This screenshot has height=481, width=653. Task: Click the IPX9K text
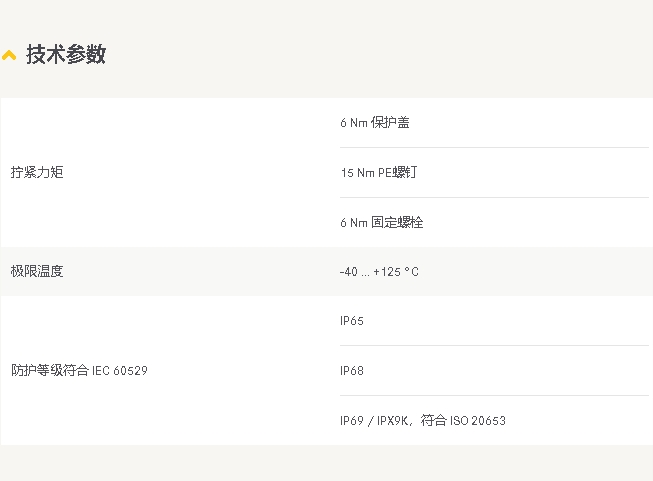click(x=392, y=421)
